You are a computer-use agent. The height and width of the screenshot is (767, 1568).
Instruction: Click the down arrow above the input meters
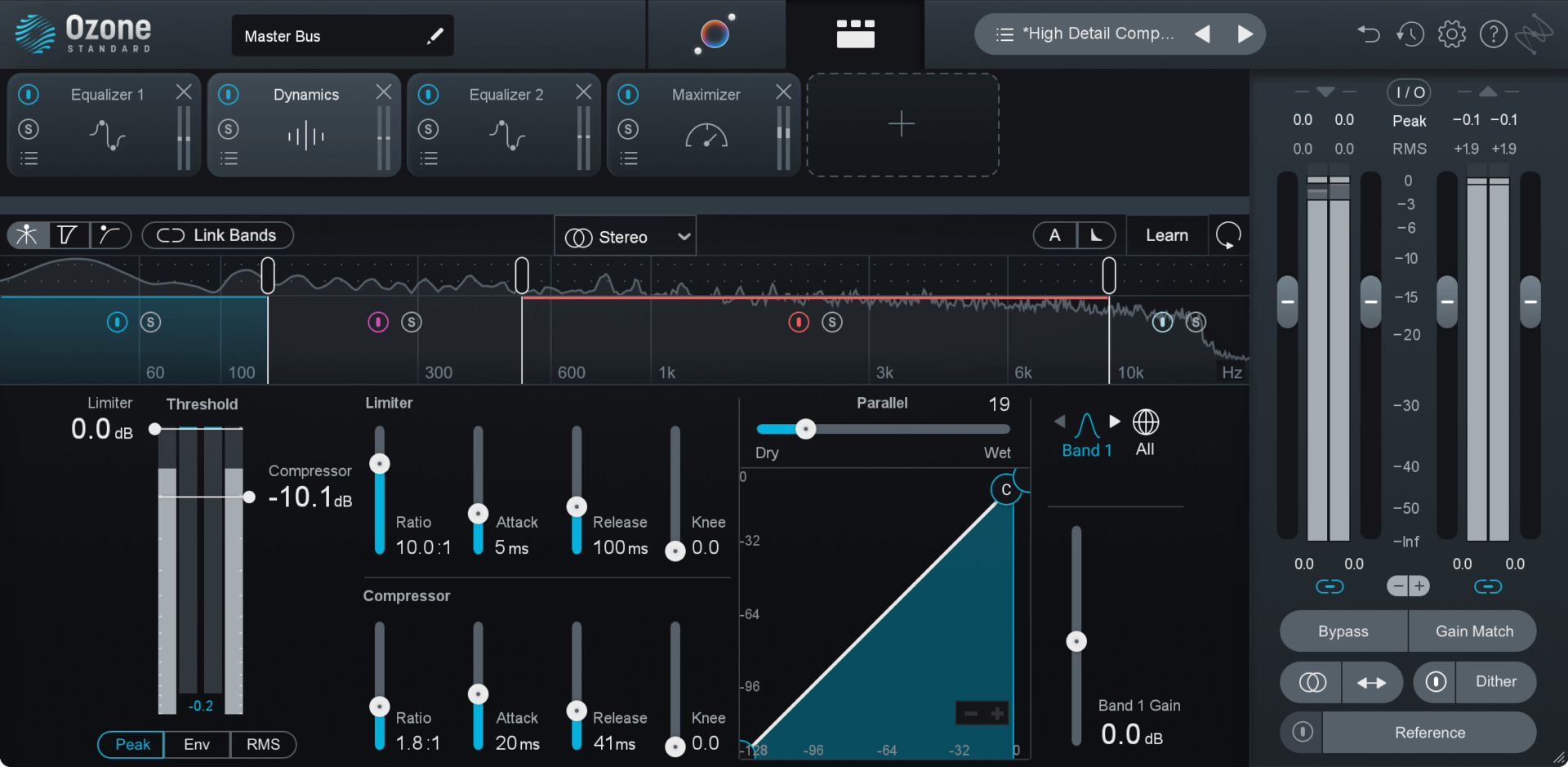pyautogui.click(x=1324, y=92)
